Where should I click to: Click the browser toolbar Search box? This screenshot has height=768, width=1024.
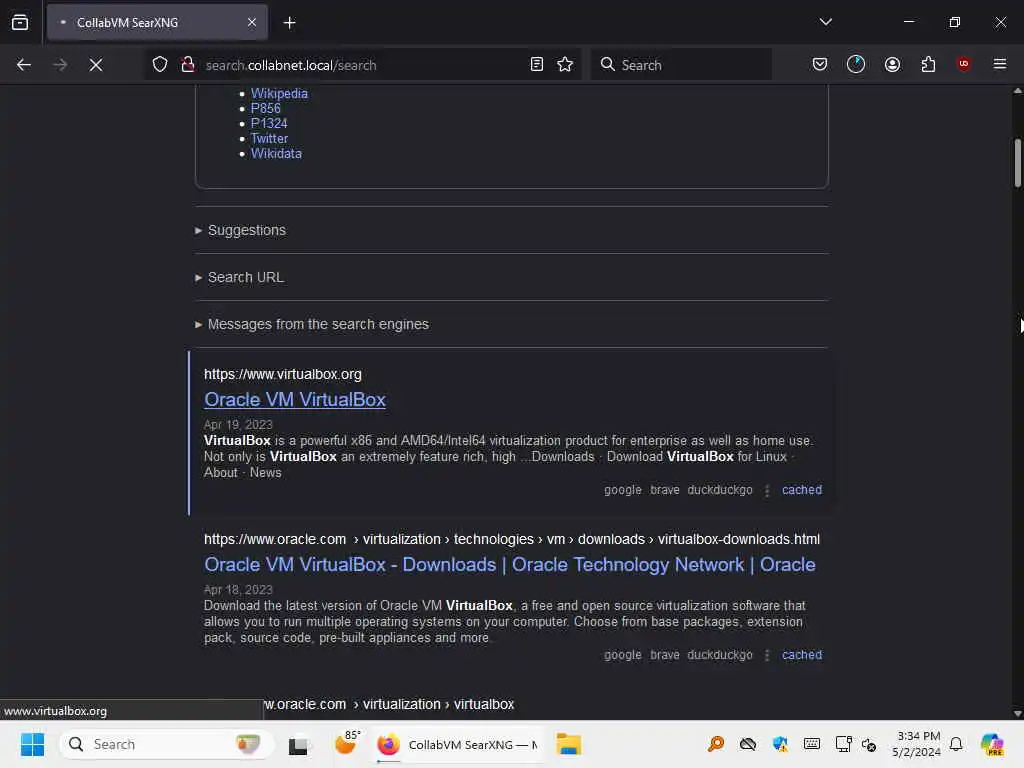click(680, 65)
